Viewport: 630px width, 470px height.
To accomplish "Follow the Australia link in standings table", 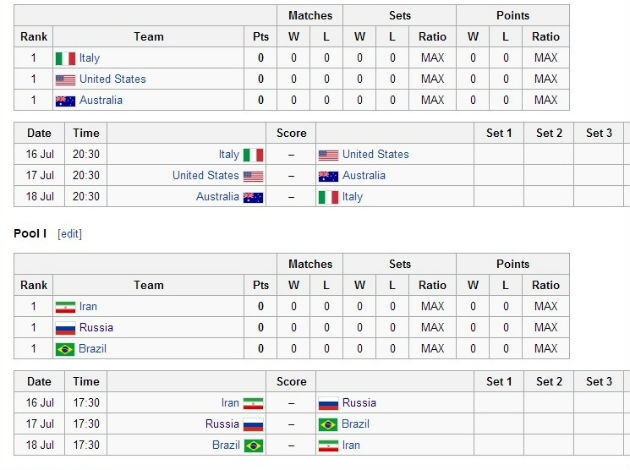I will 101,100.
